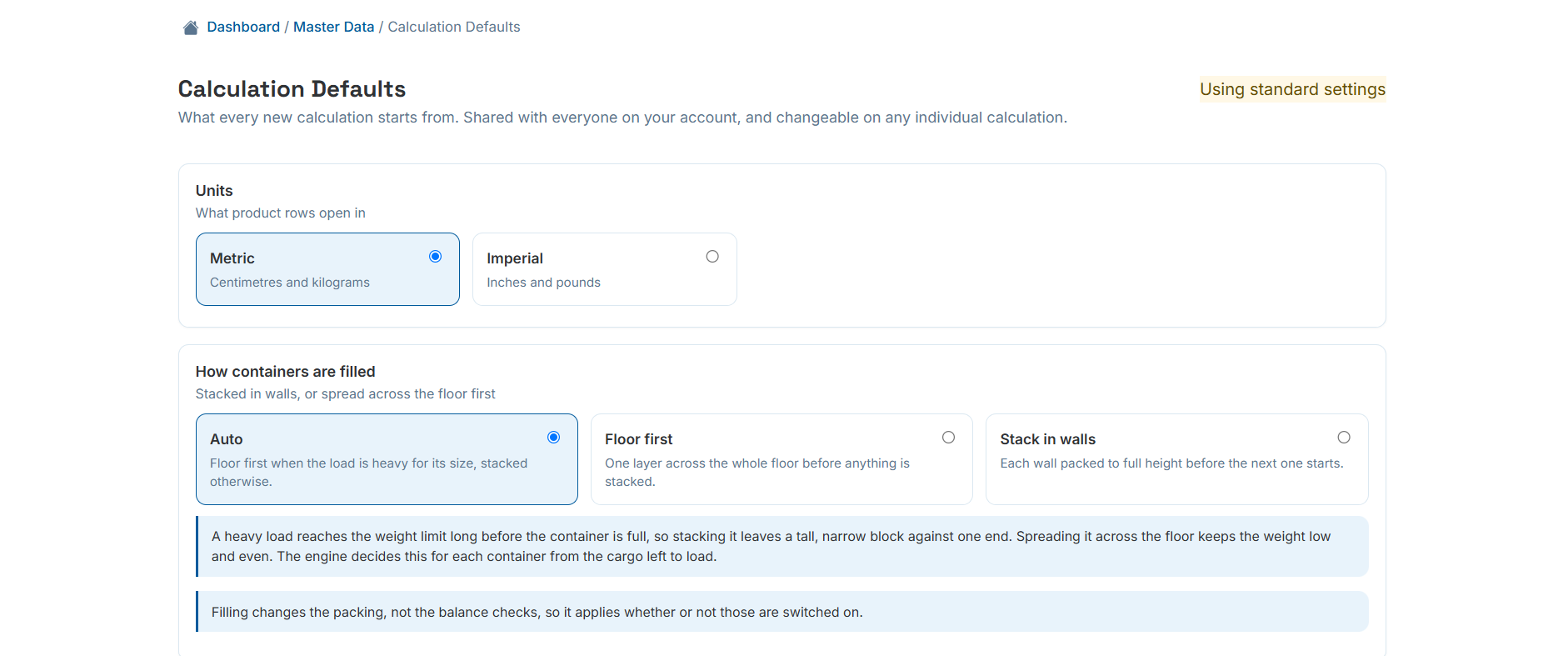
Task: Choose the Floor first radio button
Action: pyautogui.click(x=948, y=438)
